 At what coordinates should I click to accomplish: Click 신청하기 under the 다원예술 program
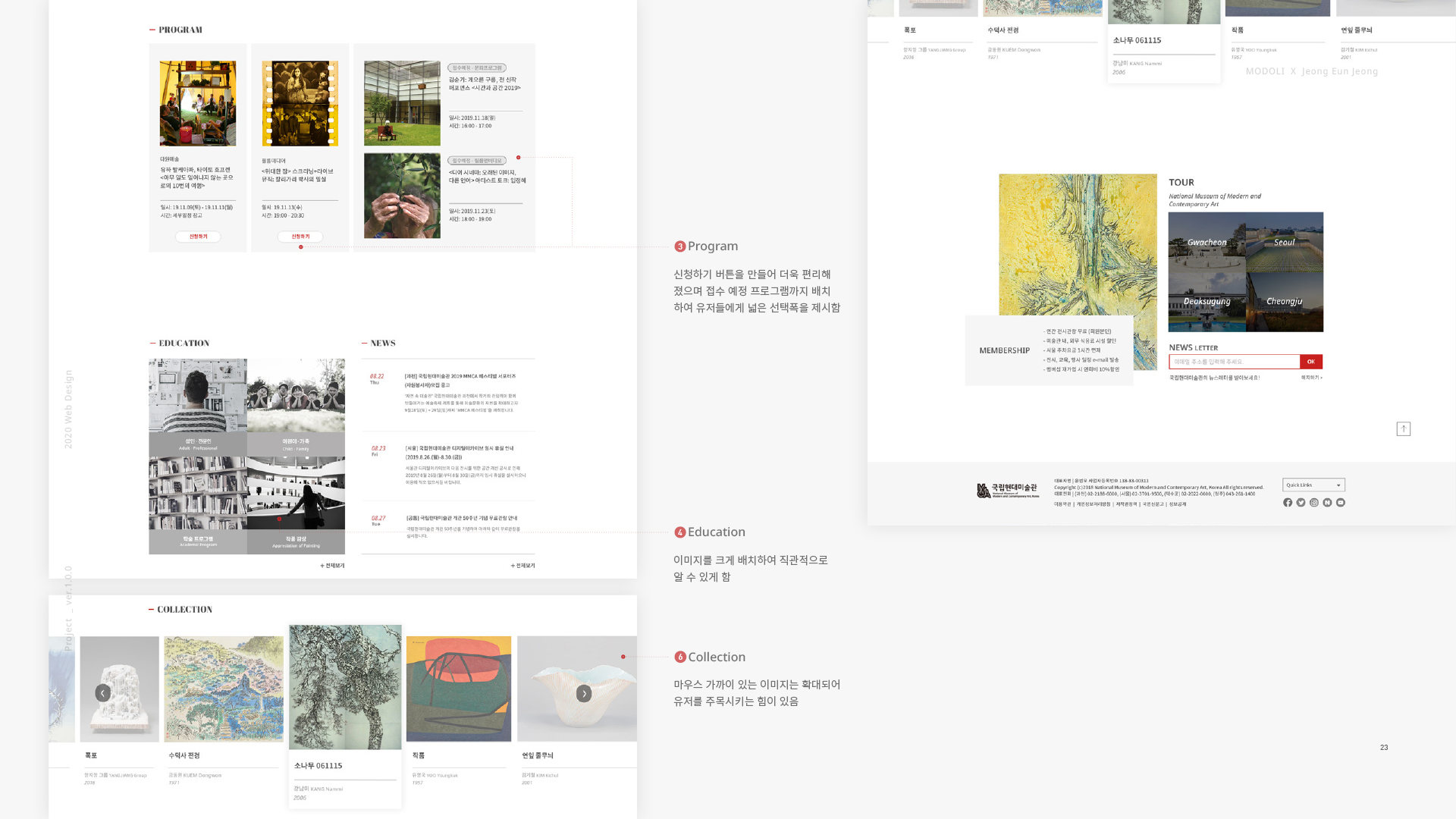[x=198, y=237]
